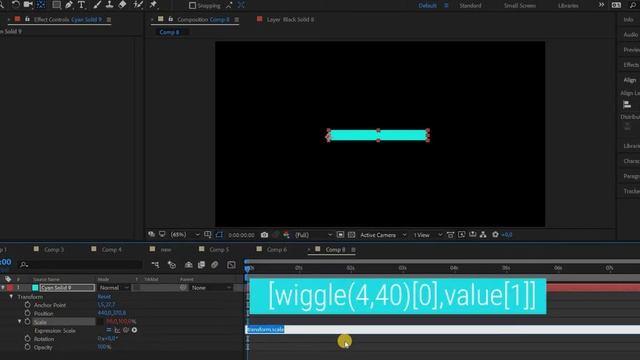Viewport: 640px width, 360px height.
Task: Click viewer current time 0:00:00:00
Action: click(241, 235)
